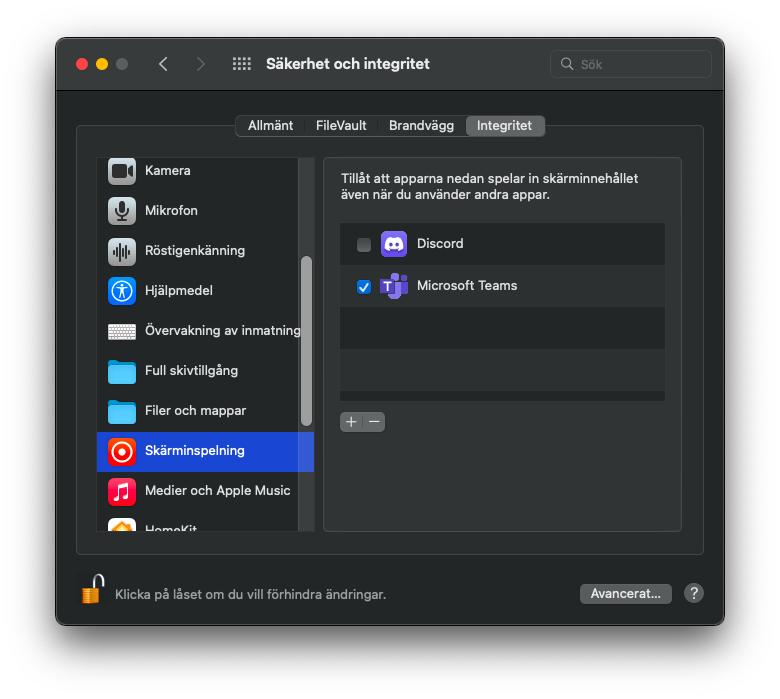Enable the Discord screen recording checkbox
The image size is (780, 699).
tap(364, 245)
